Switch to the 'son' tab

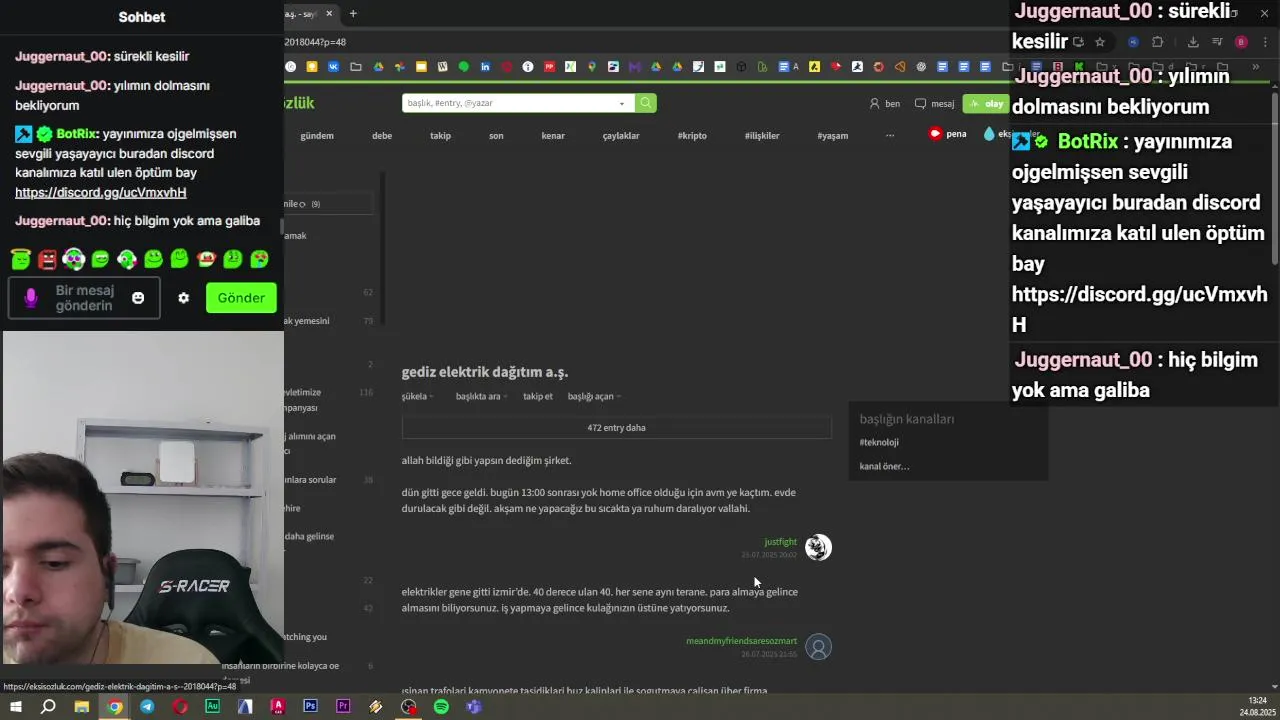[496, 136]
